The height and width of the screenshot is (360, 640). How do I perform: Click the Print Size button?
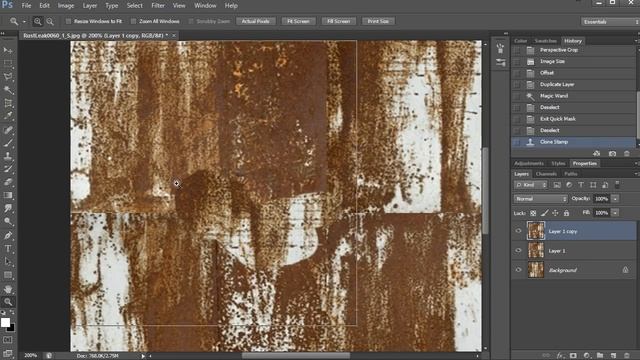click(x=378, y=21)
